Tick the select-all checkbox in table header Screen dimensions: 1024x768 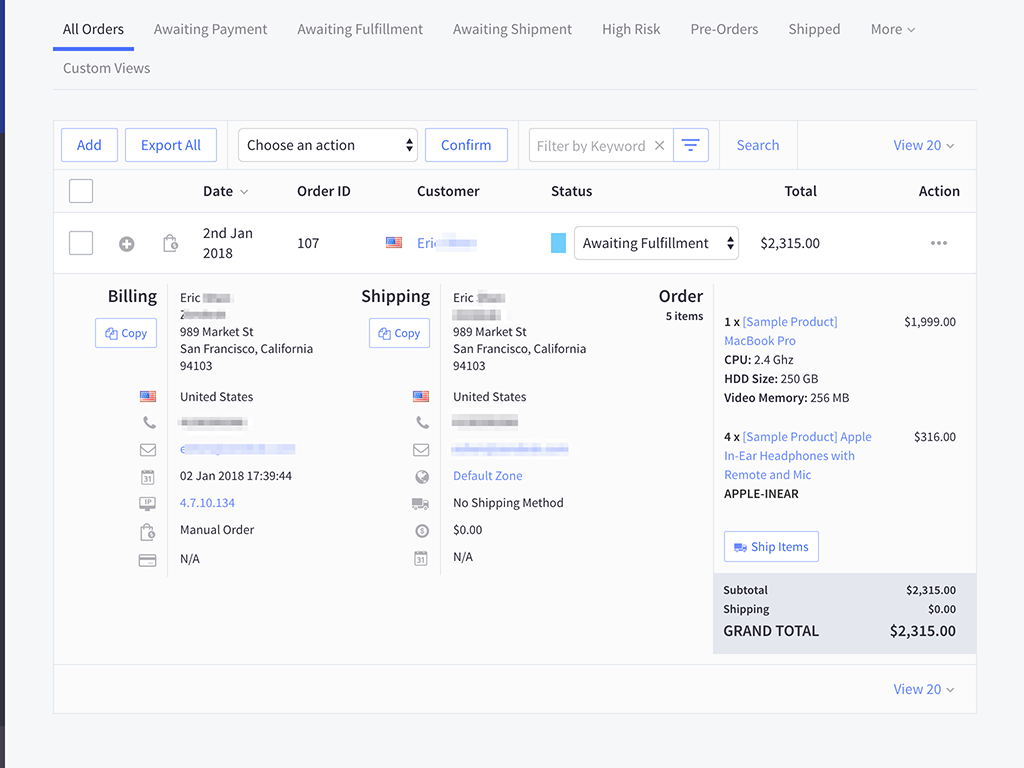[81, 191]
